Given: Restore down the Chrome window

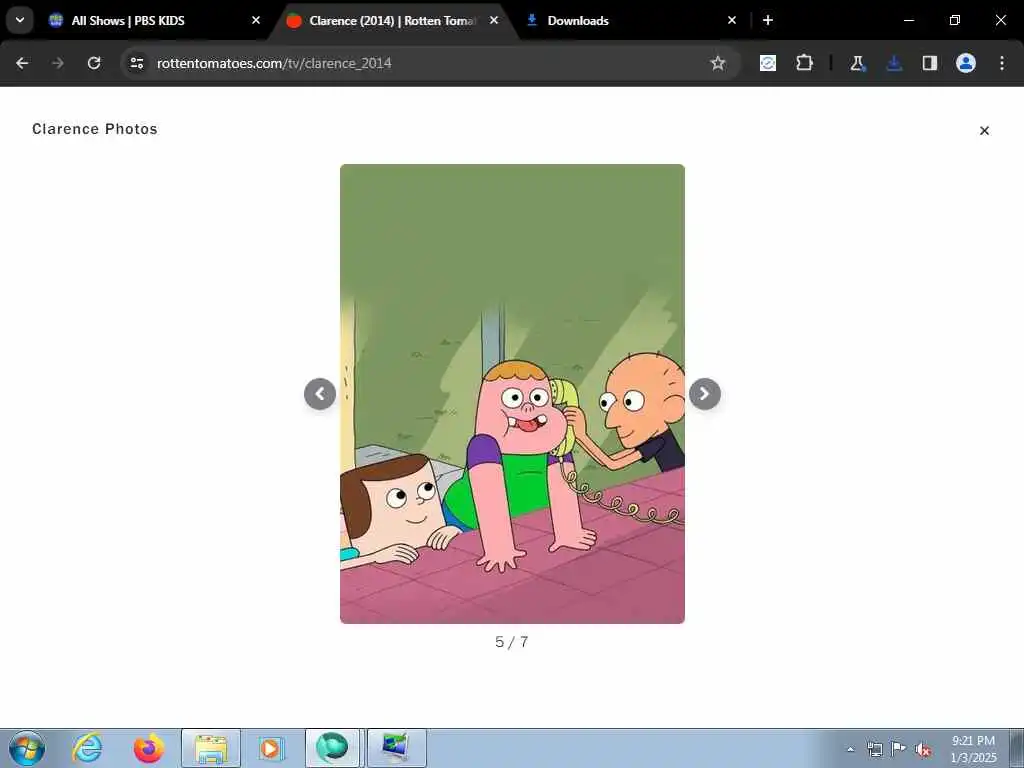Looking at the screenshot, I should [955, 20].
